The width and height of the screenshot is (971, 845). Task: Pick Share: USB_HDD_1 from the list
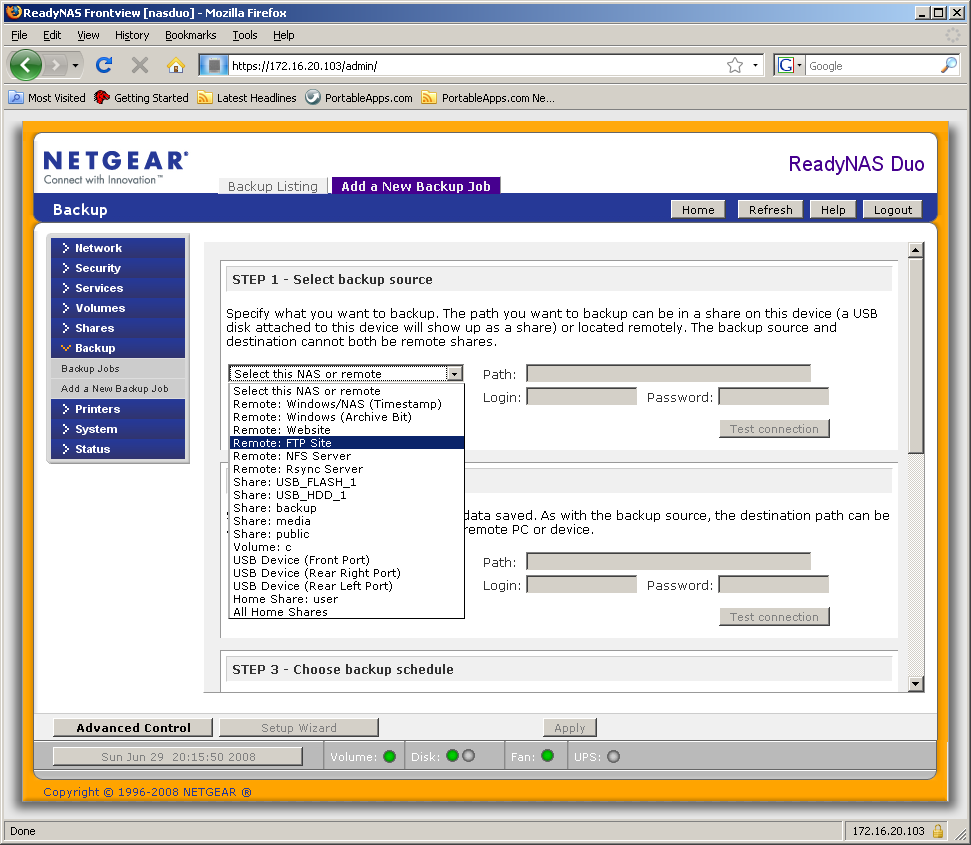click(347, 495)
